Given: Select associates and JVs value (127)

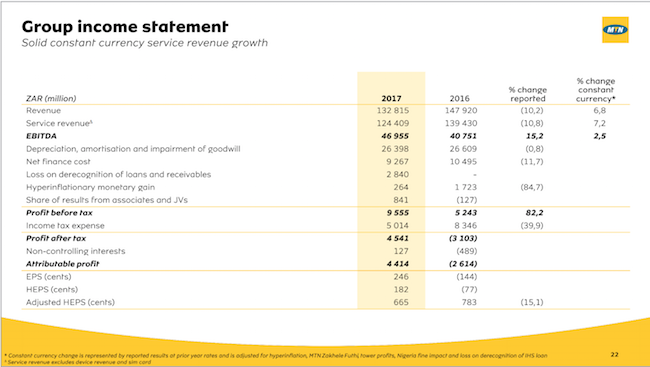Looking at the screenshot, I should (x=467, y=200).
